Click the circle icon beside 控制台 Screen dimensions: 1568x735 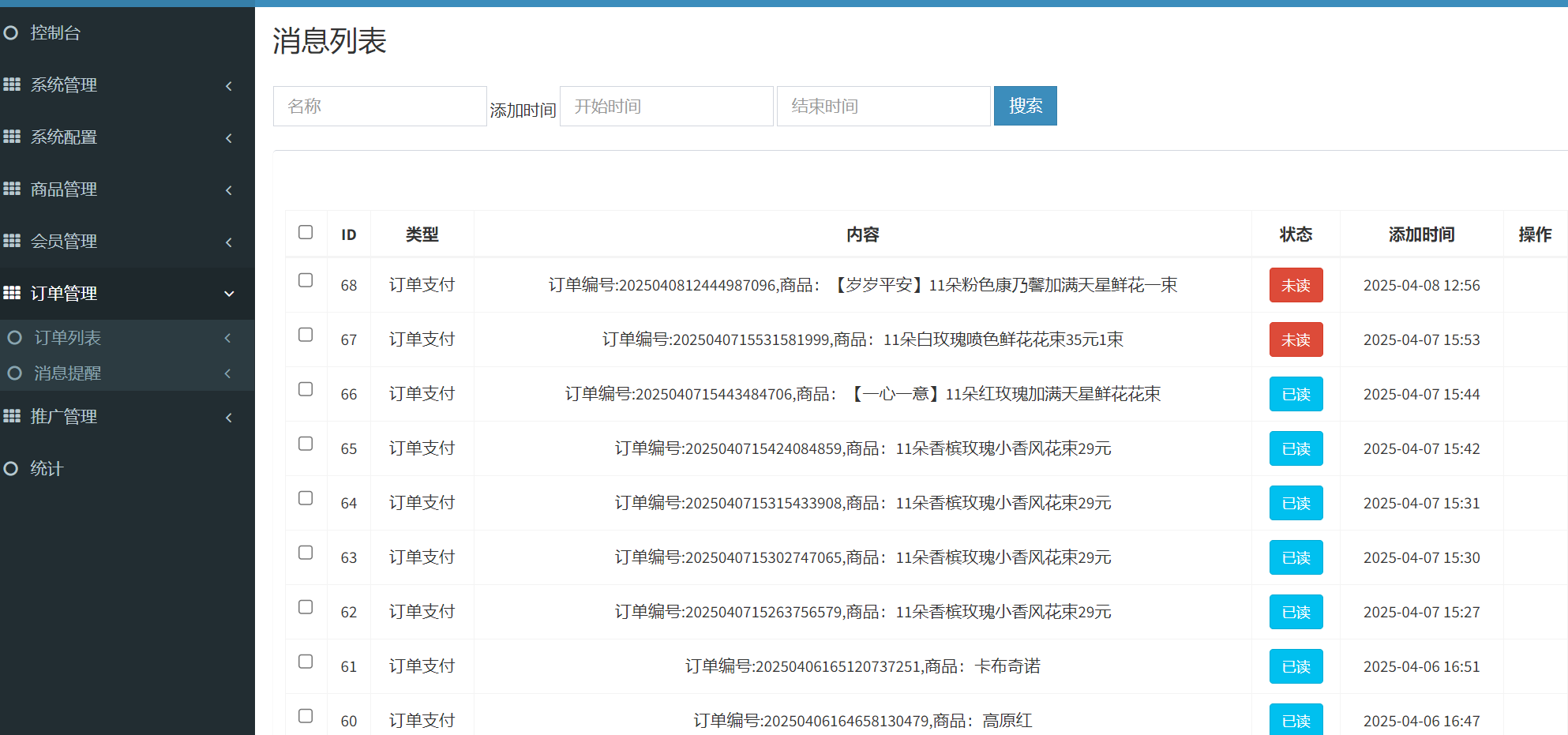[x=11, y=33]
